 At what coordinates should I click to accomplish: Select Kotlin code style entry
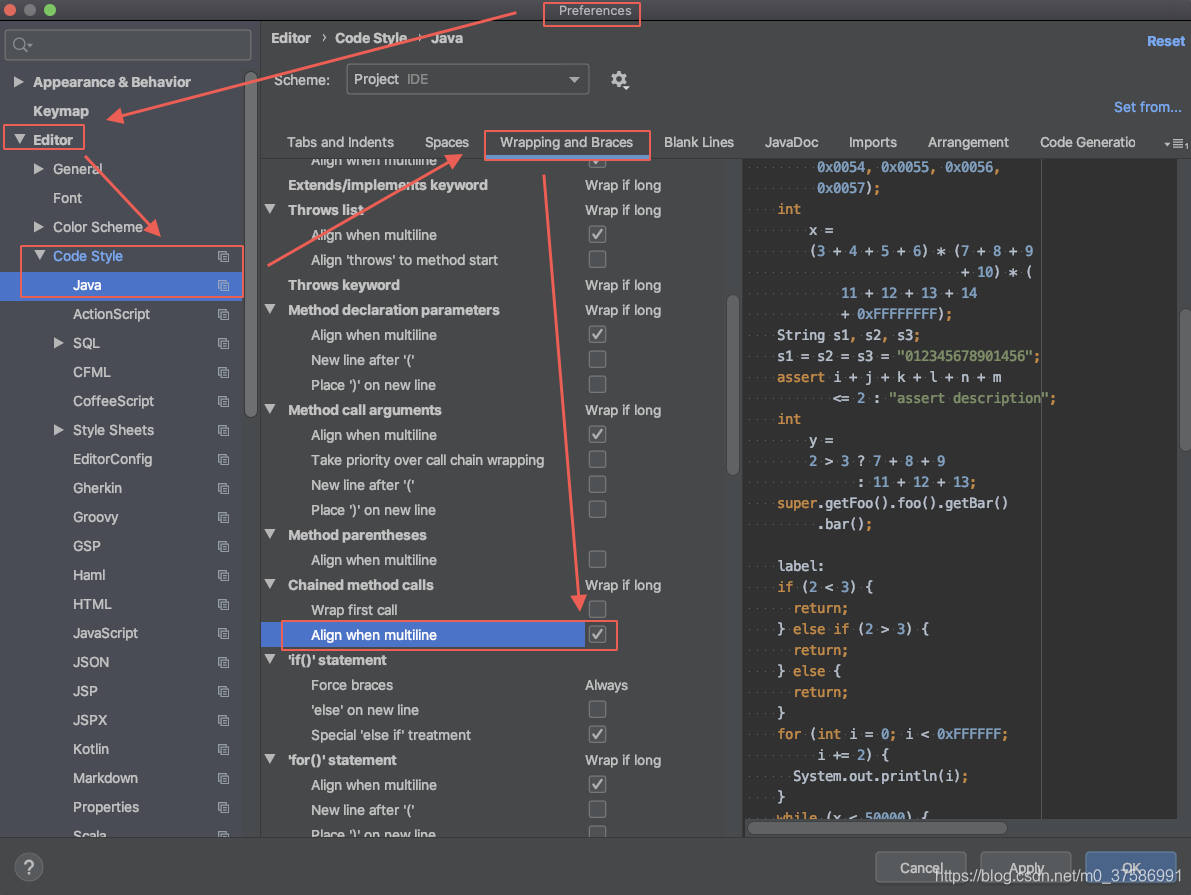tap(90, 749)
